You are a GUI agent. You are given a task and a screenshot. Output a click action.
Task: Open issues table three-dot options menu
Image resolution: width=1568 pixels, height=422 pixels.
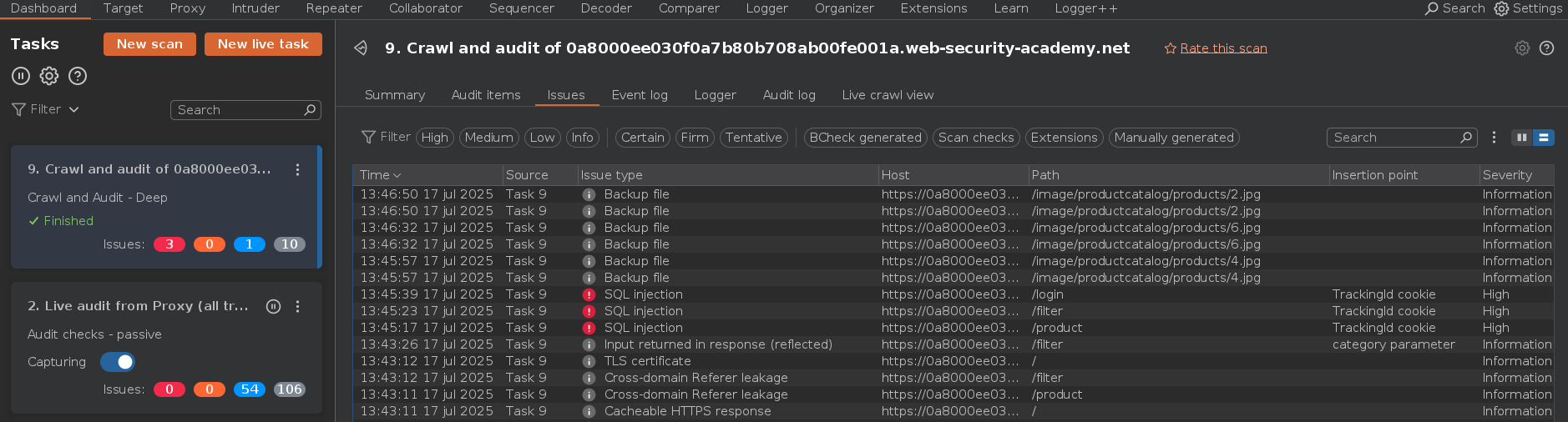click(x=1494, y=138)
